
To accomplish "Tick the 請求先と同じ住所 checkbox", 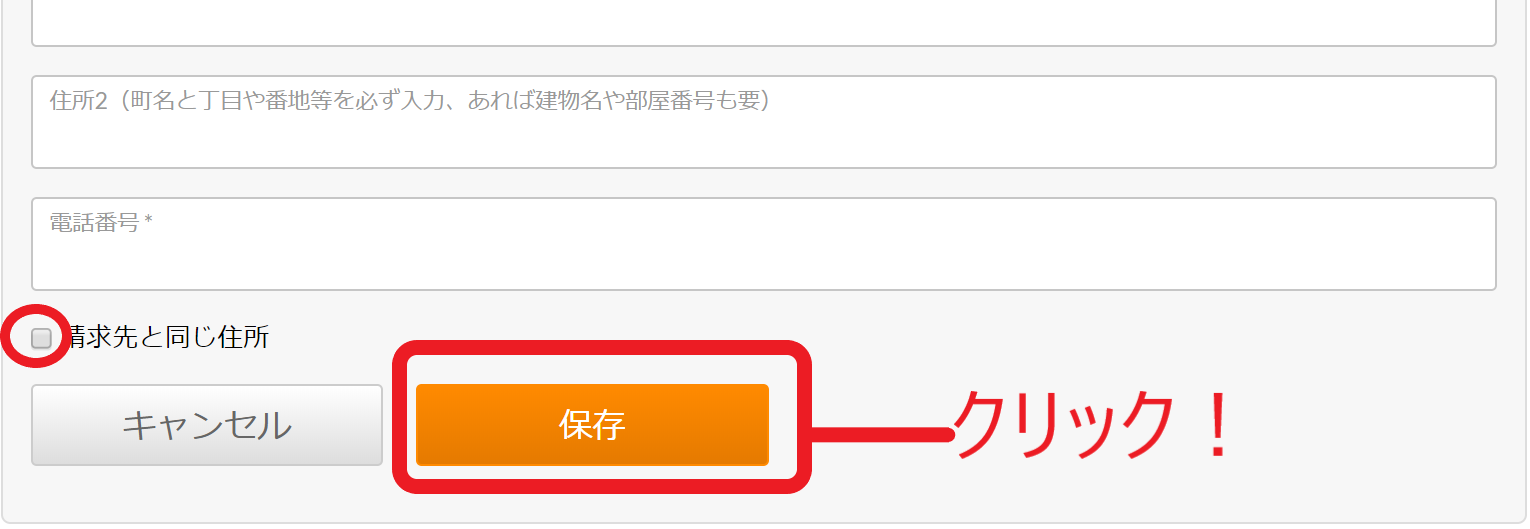I will pos(41,338).
